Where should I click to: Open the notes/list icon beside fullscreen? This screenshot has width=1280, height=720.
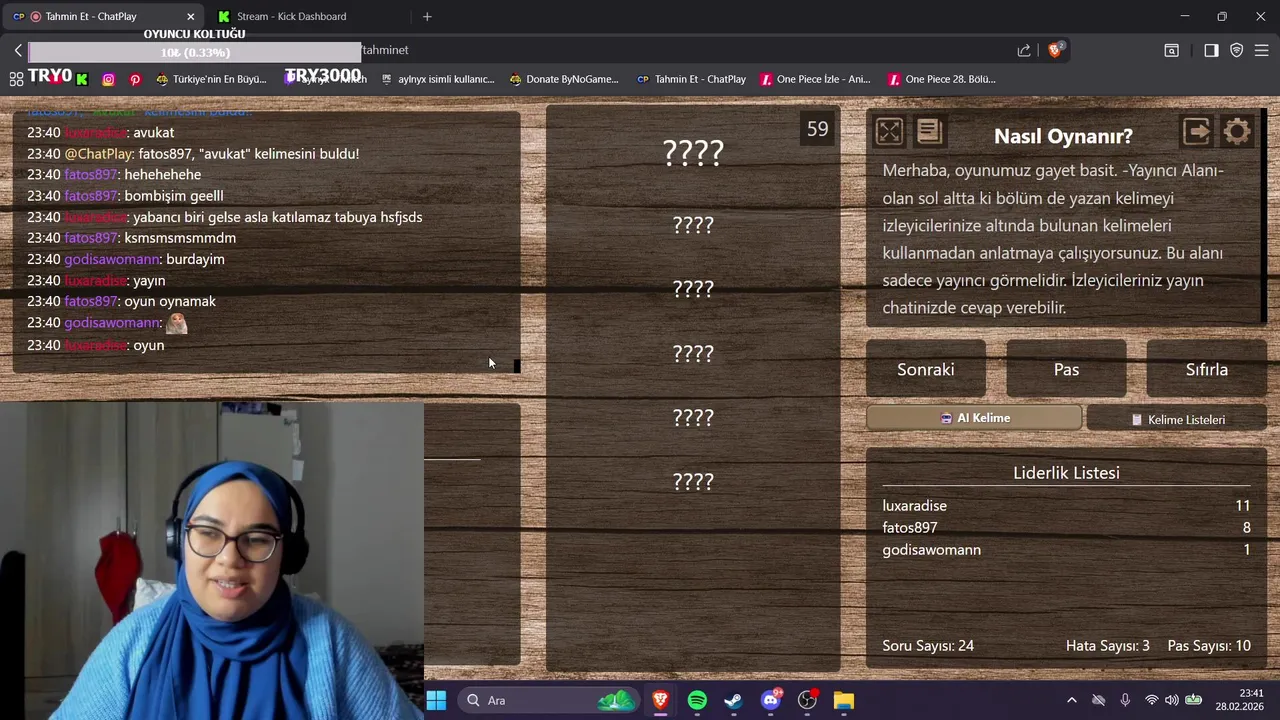pos(929,132)
